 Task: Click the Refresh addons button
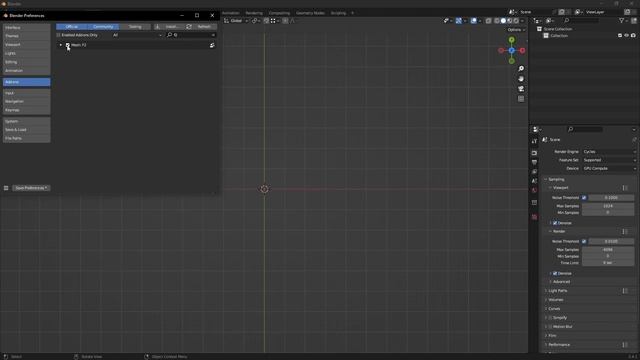[201, 27]
